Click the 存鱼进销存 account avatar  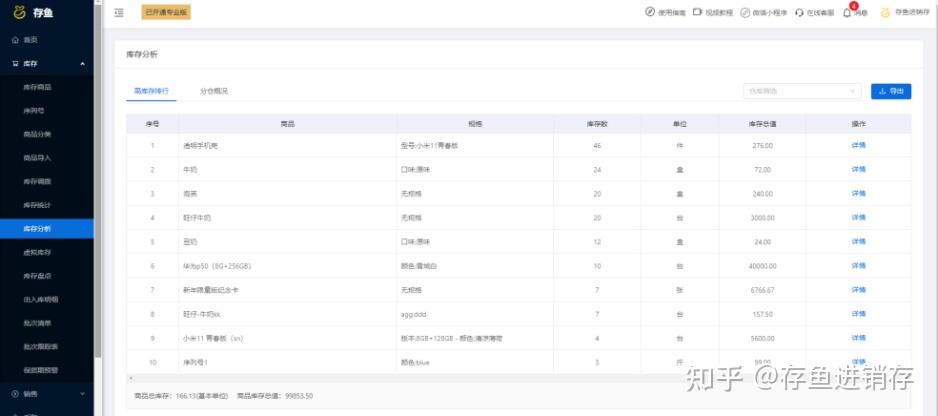tap(885, 12)
